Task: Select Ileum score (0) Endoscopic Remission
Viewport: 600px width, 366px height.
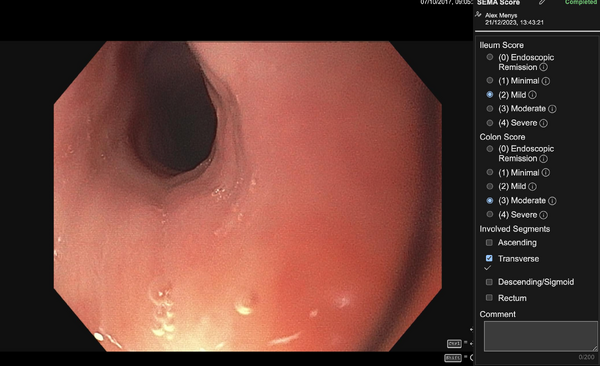Action: pos(490,57)
